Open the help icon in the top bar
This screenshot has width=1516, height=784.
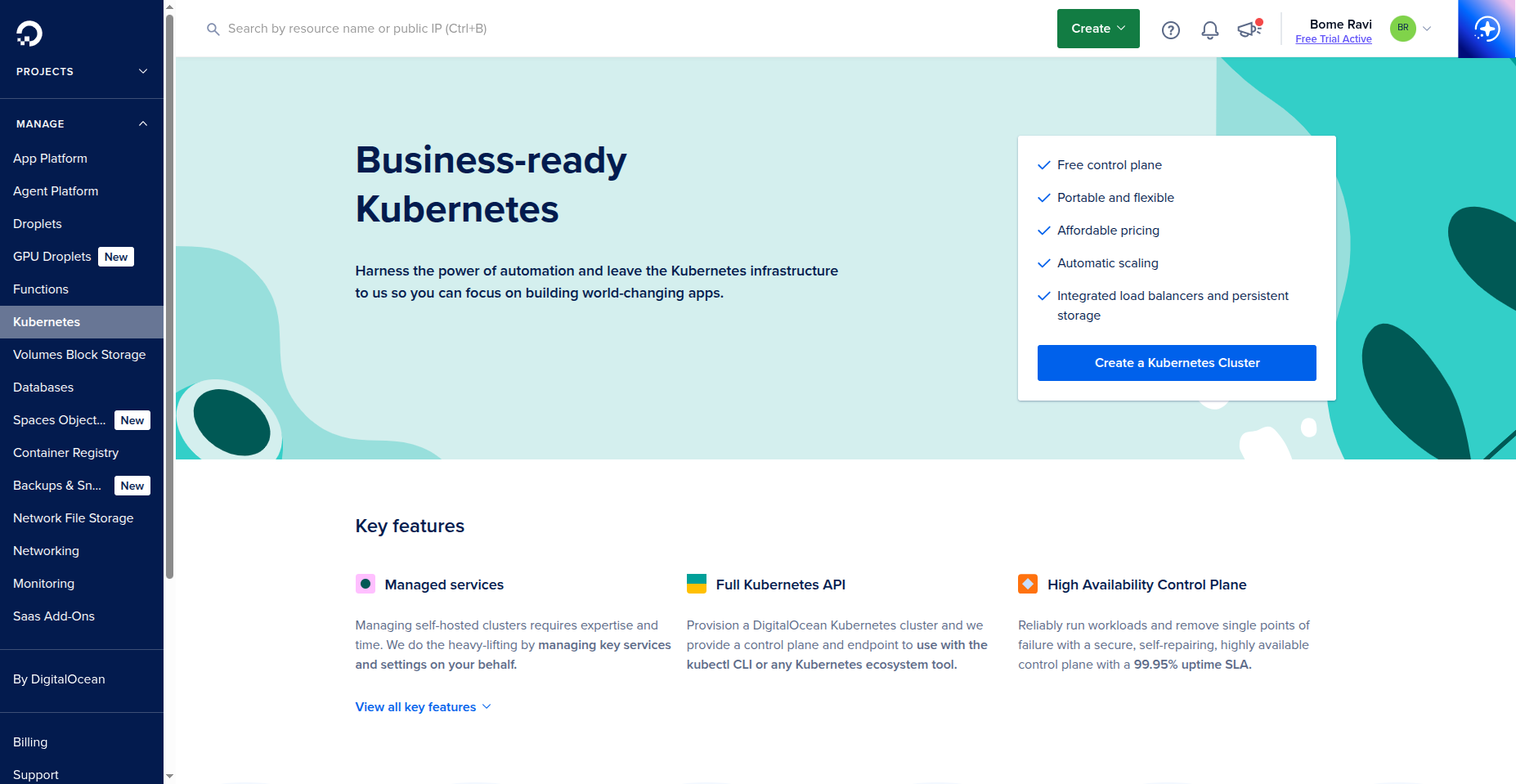[1170, 29]
